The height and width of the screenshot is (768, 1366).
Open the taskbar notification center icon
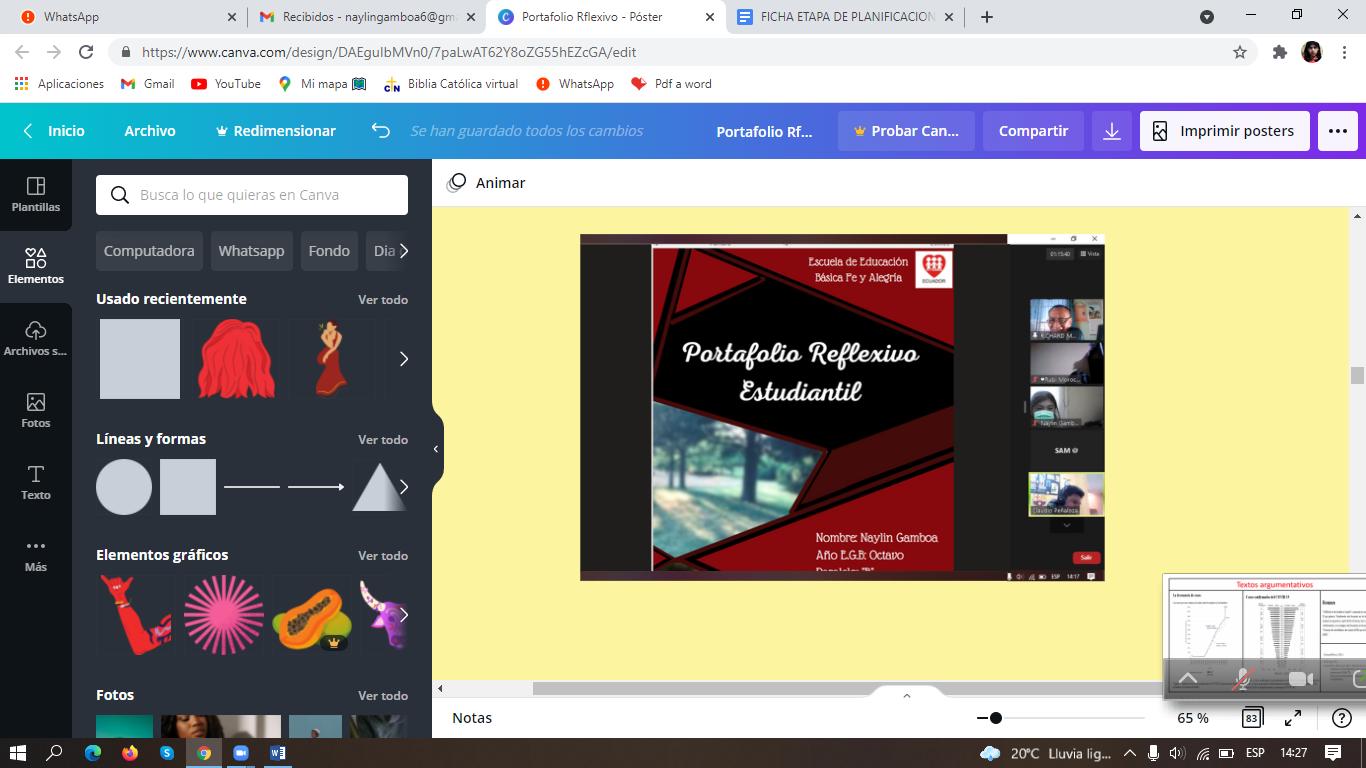click(x=1333, y=753)
